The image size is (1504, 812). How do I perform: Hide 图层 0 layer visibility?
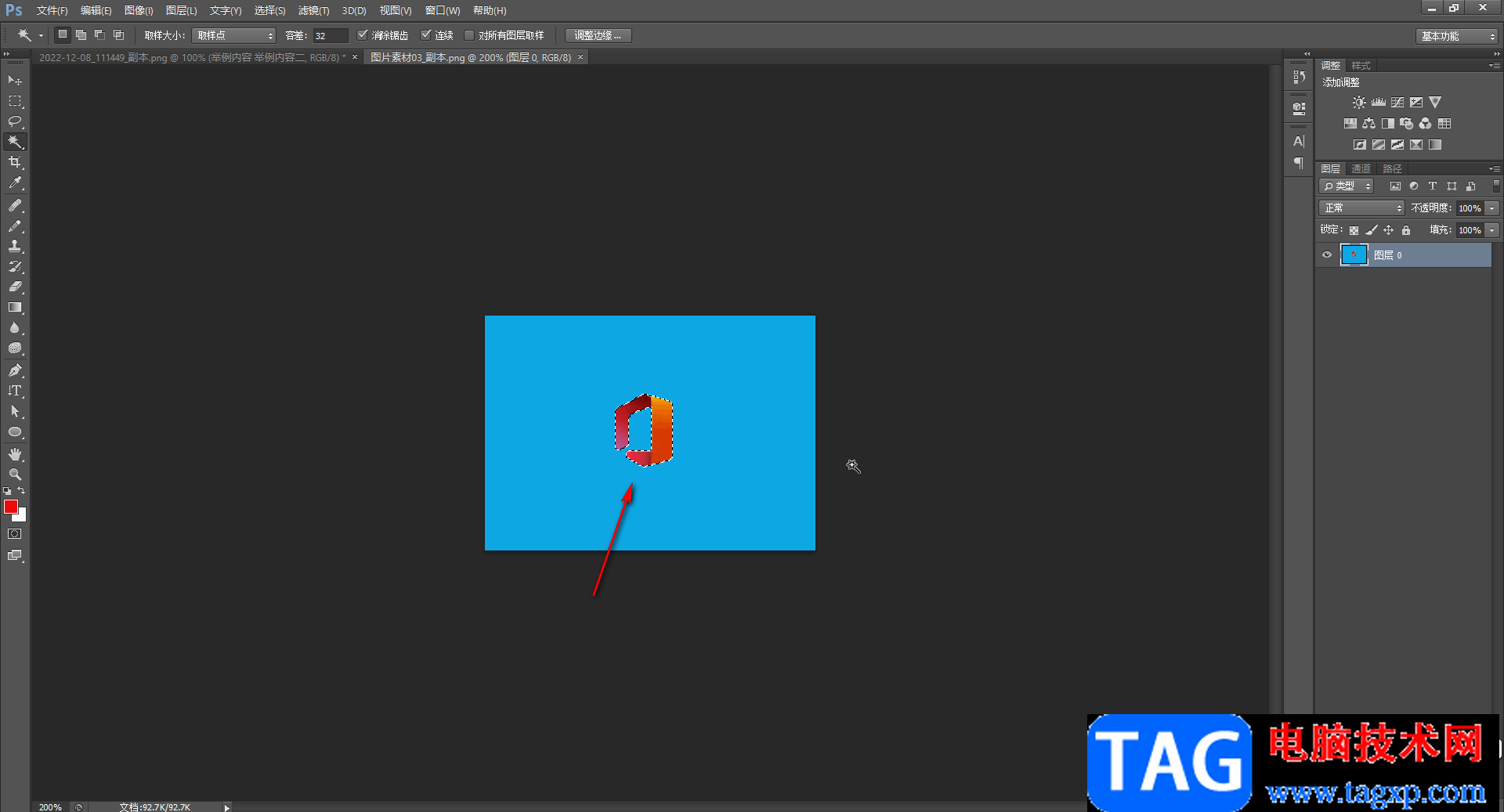(1327, 255)
